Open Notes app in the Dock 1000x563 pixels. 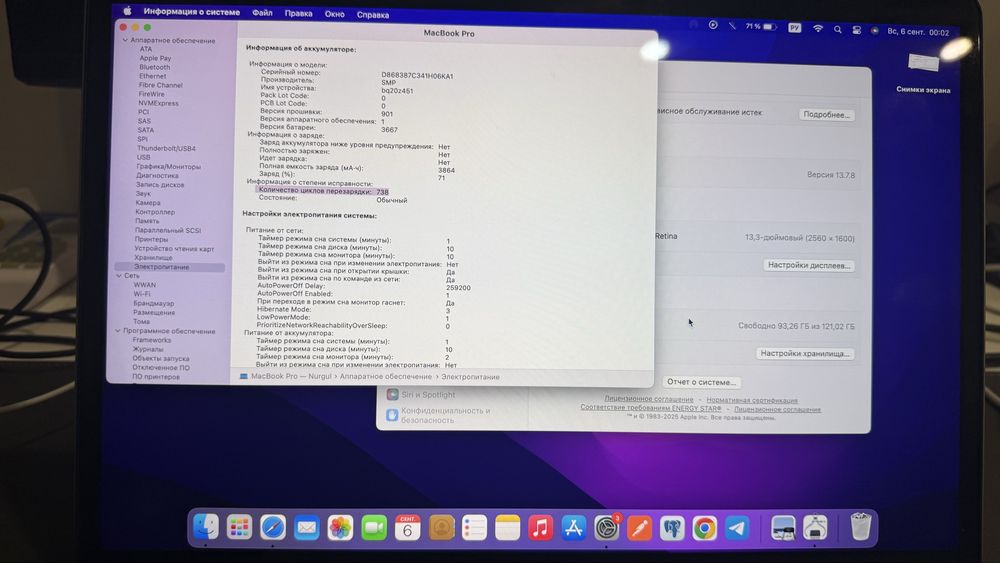(x=508, y=528)
